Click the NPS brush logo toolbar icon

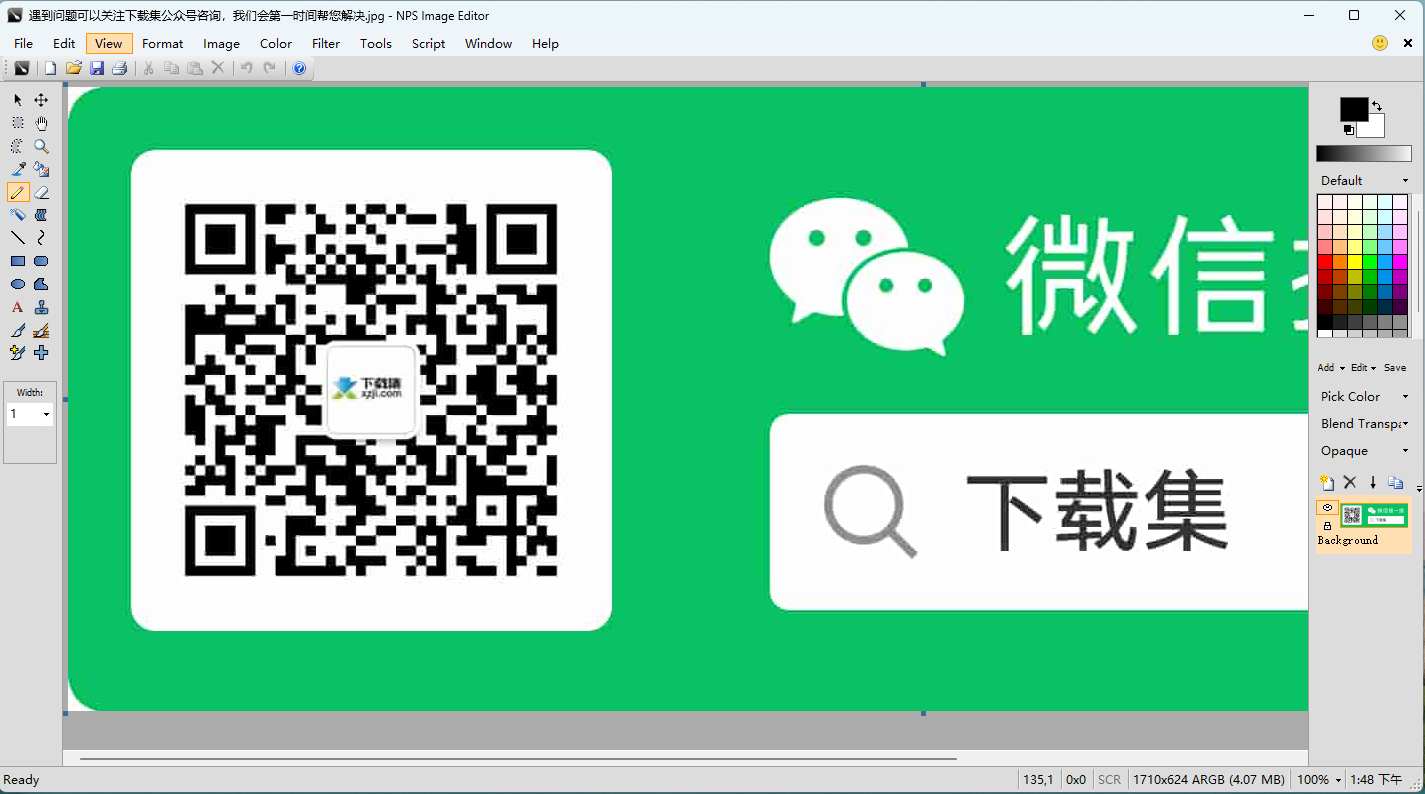pyautogui.click(x=21, y=68)
